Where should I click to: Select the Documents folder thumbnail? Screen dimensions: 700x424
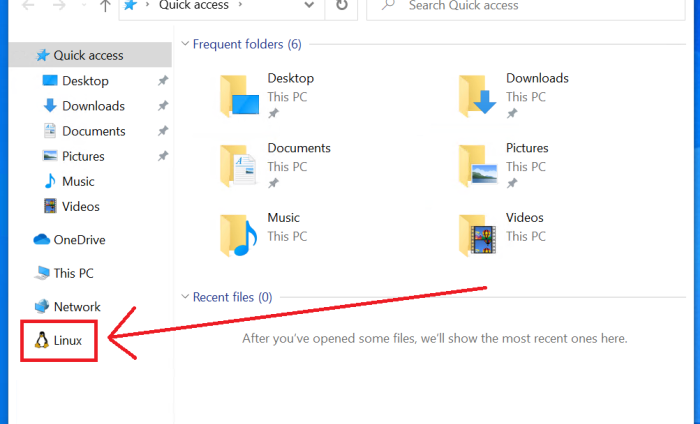238,166
